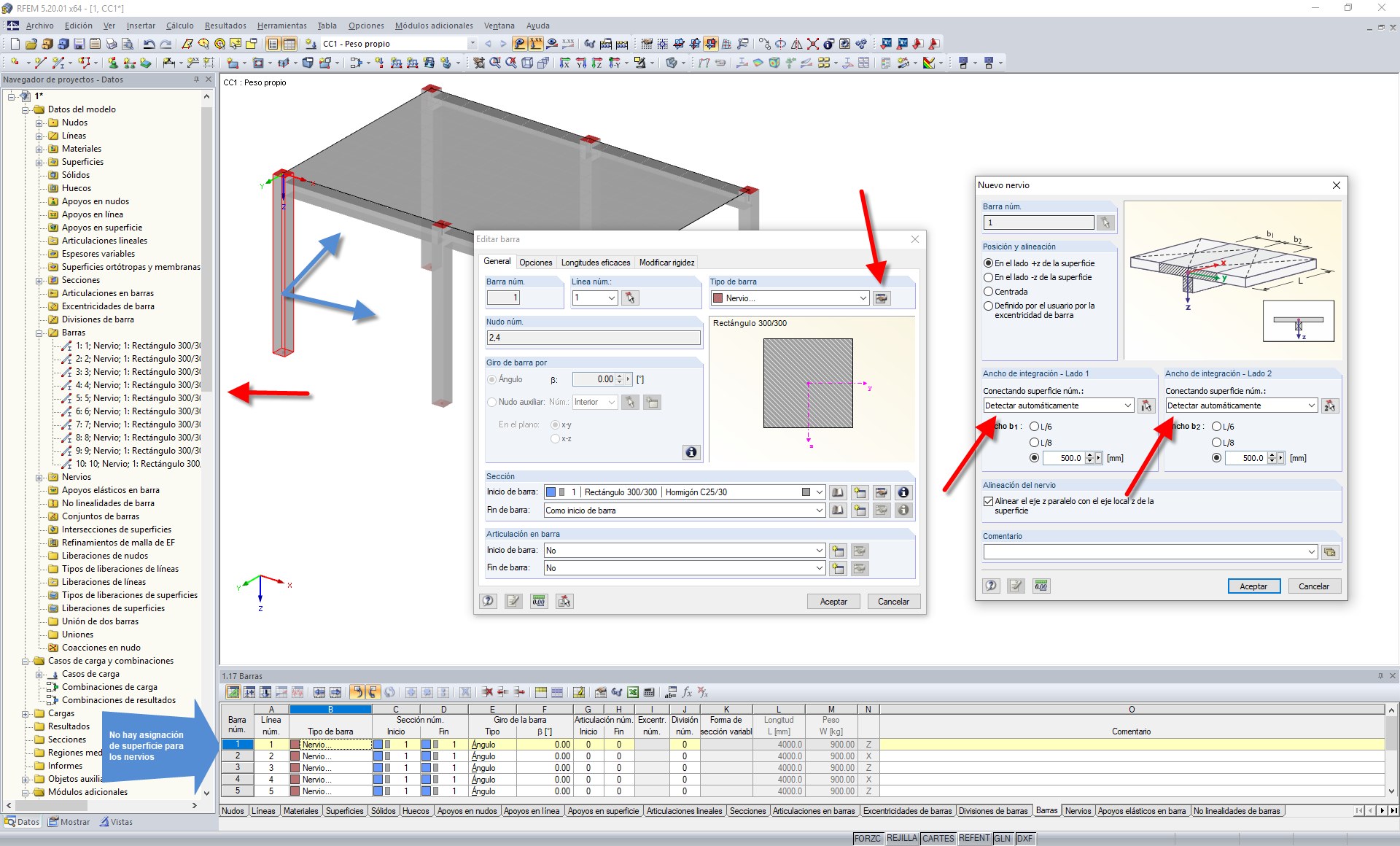The height and width of the screenshot is (846, 1400).
Task: Click red material swatch in Tipo de barra
Action: [x=717, y=298]
